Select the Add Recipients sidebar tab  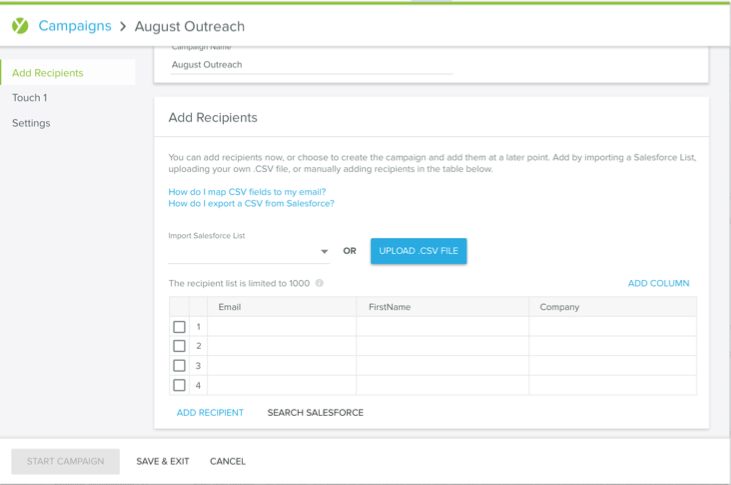pos(68,73)
